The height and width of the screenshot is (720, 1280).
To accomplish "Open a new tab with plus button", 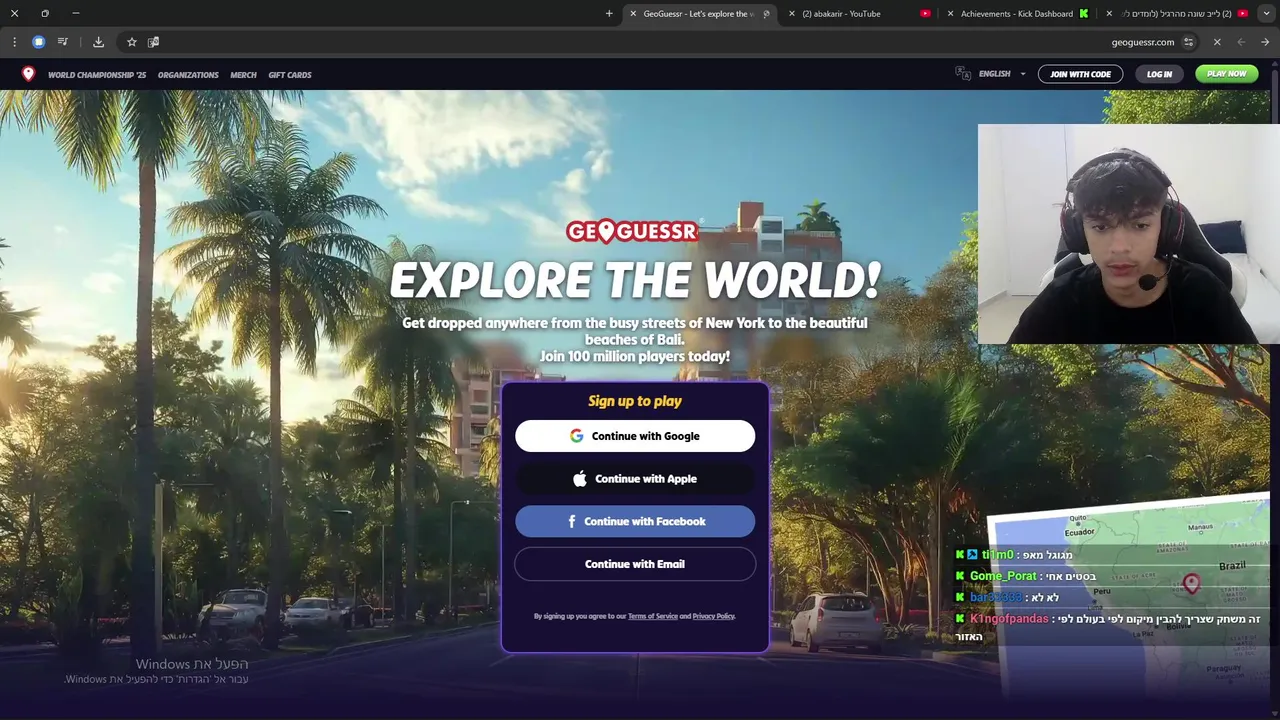I will tap(609, 14).
